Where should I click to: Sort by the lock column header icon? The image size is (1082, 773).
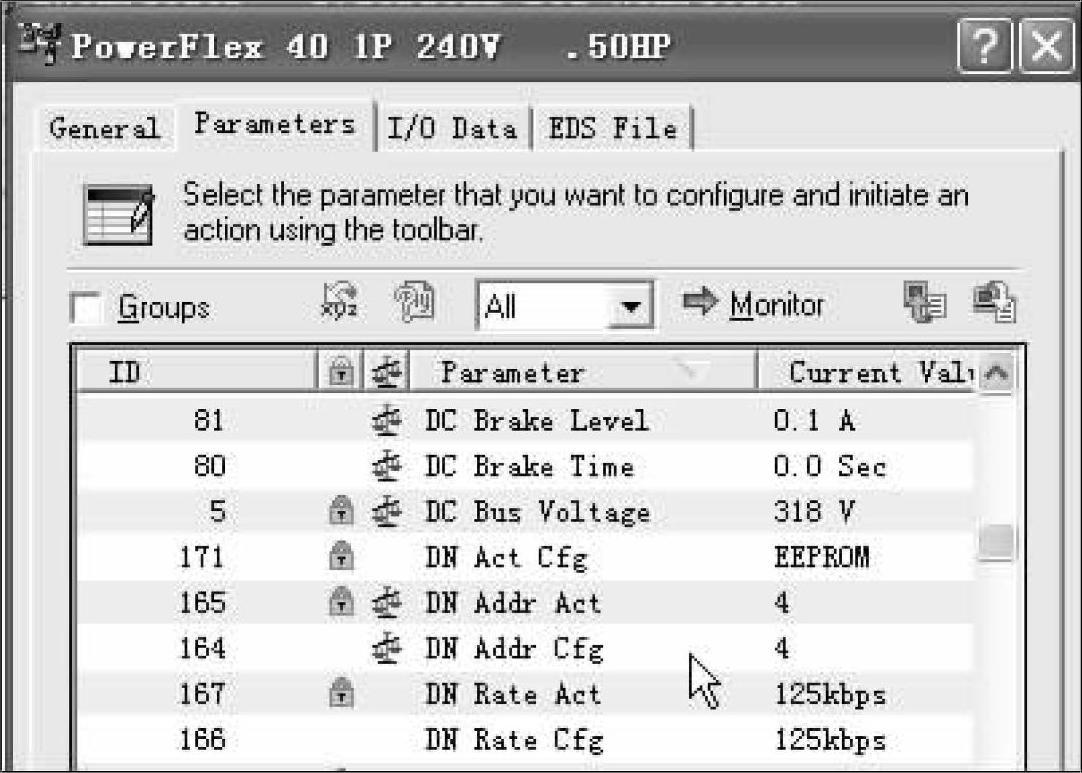click(340, 373)
